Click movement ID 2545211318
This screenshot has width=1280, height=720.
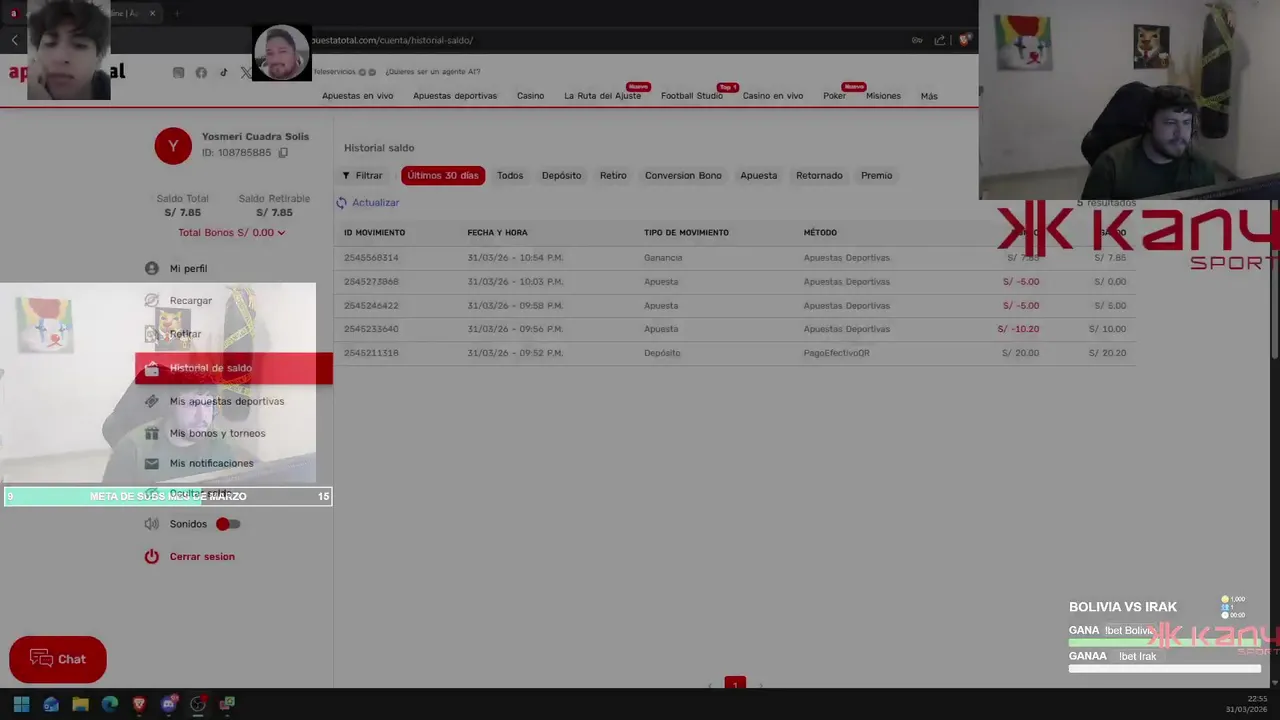371,353
